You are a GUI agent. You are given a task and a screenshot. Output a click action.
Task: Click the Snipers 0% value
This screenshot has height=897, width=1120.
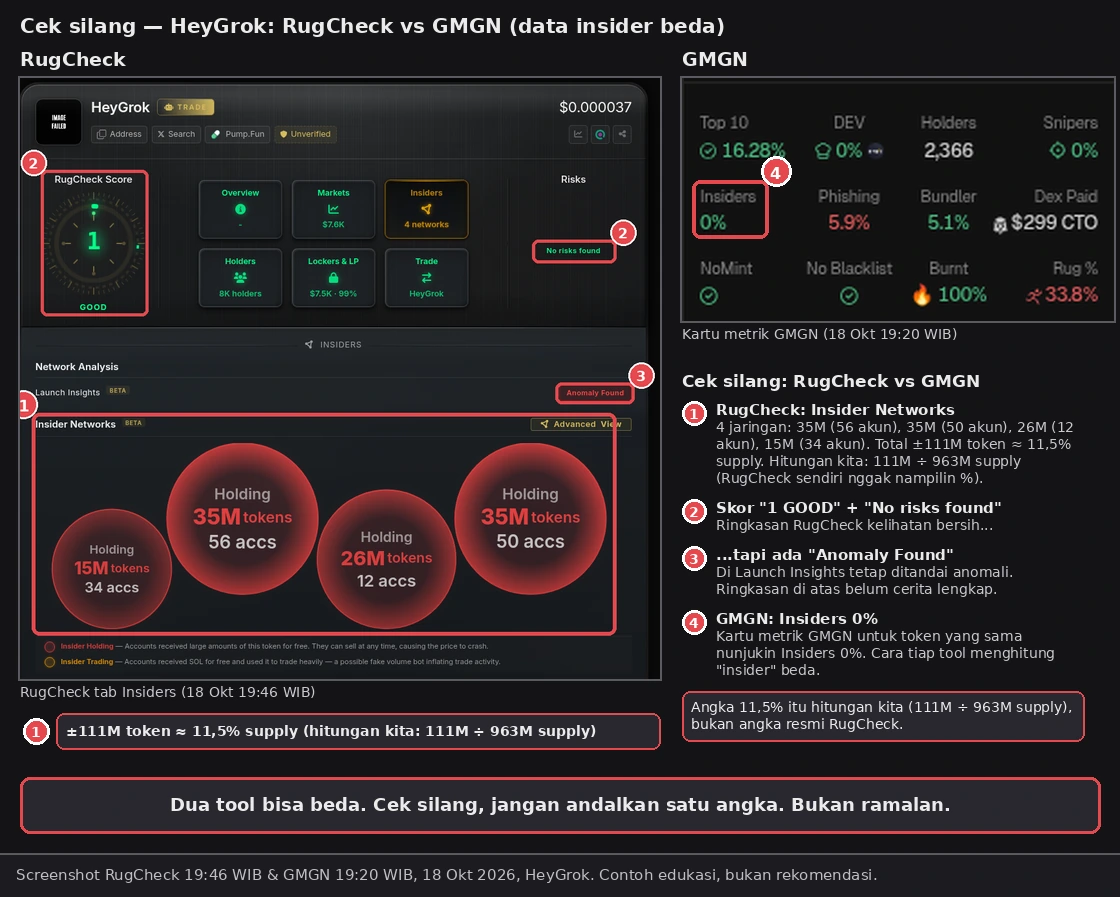1084,151
